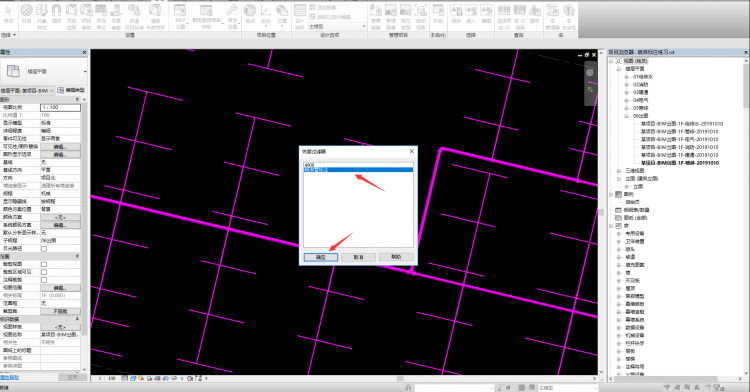Select the highlighted item in filter list

[x=358, y=170]
